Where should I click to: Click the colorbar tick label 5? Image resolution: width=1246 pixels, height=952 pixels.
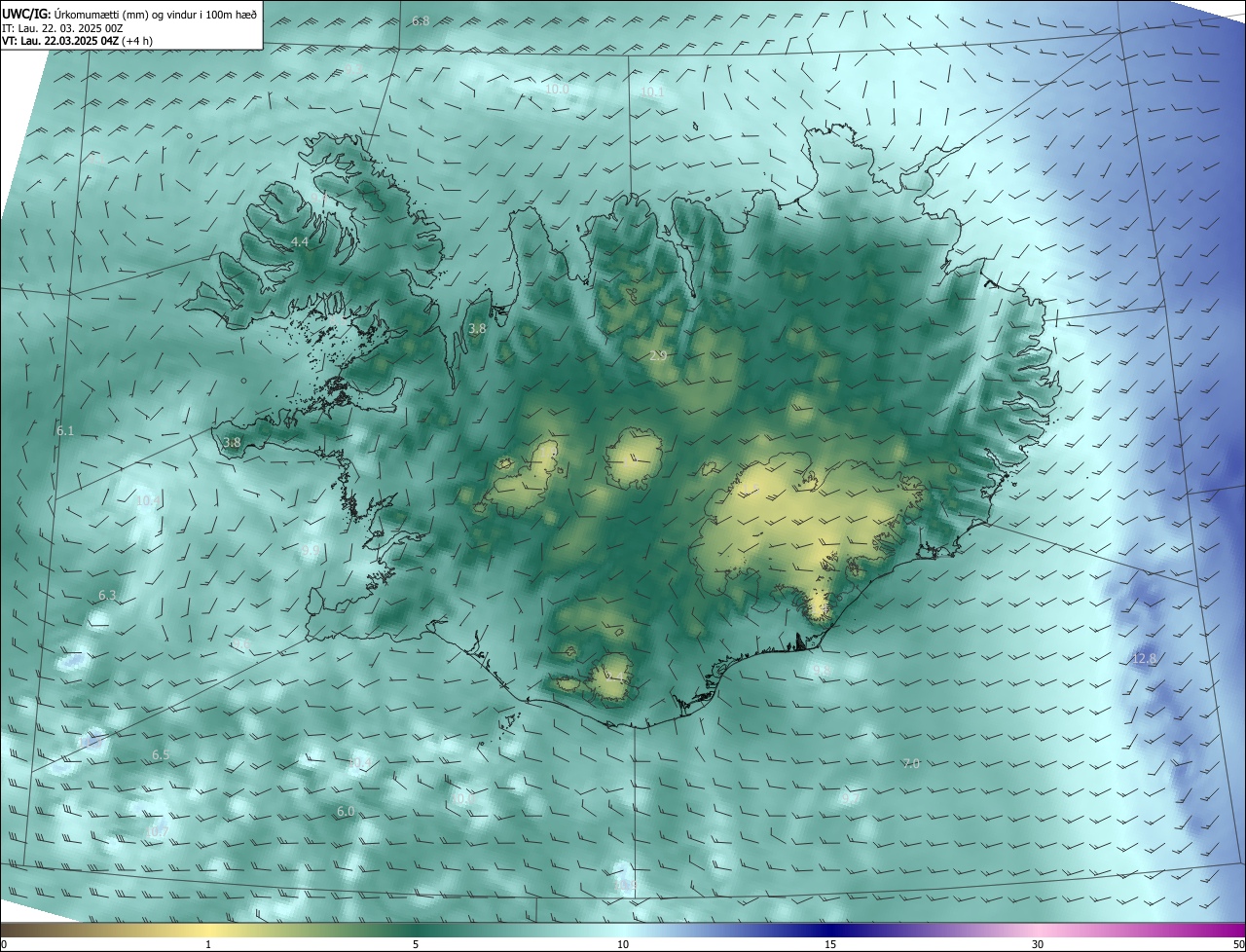tap(416, 945)
